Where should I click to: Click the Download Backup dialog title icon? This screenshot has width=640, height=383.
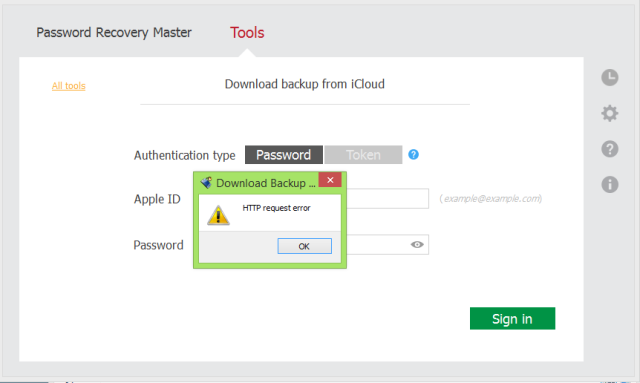[x=206, y=183]
